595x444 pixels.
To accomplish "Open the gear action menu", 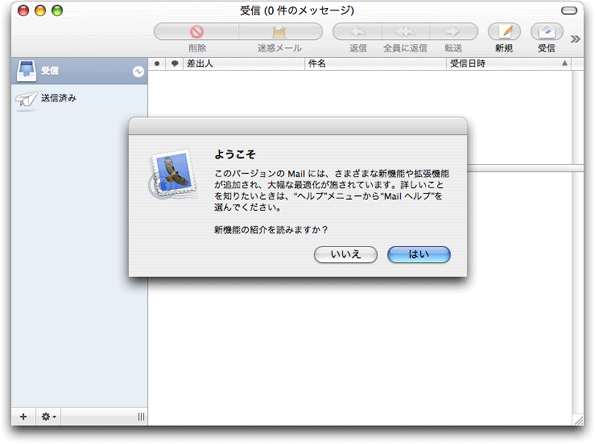I will [48, 417].
